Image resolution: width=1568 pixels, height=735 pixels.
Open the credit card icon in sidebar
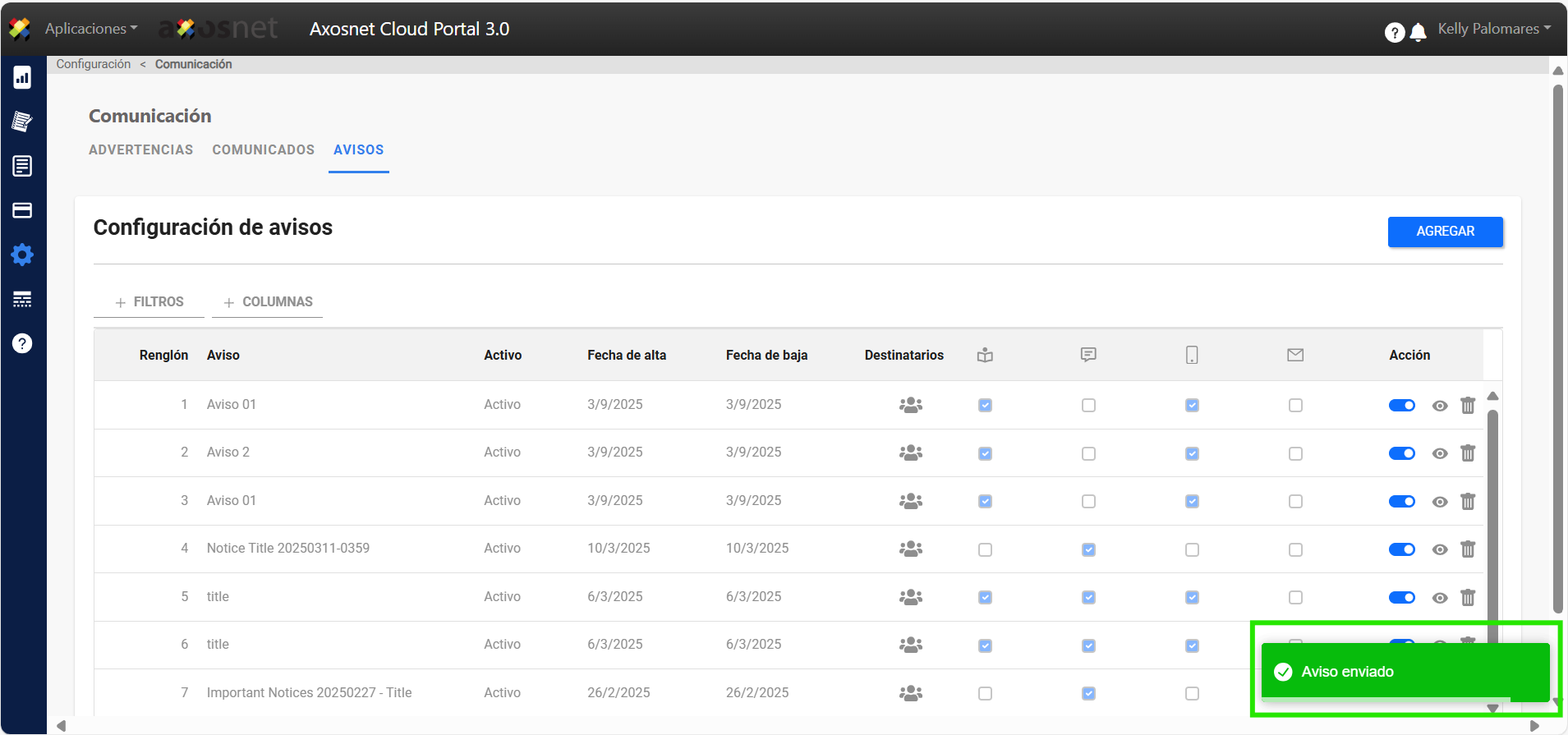point(22,210)
